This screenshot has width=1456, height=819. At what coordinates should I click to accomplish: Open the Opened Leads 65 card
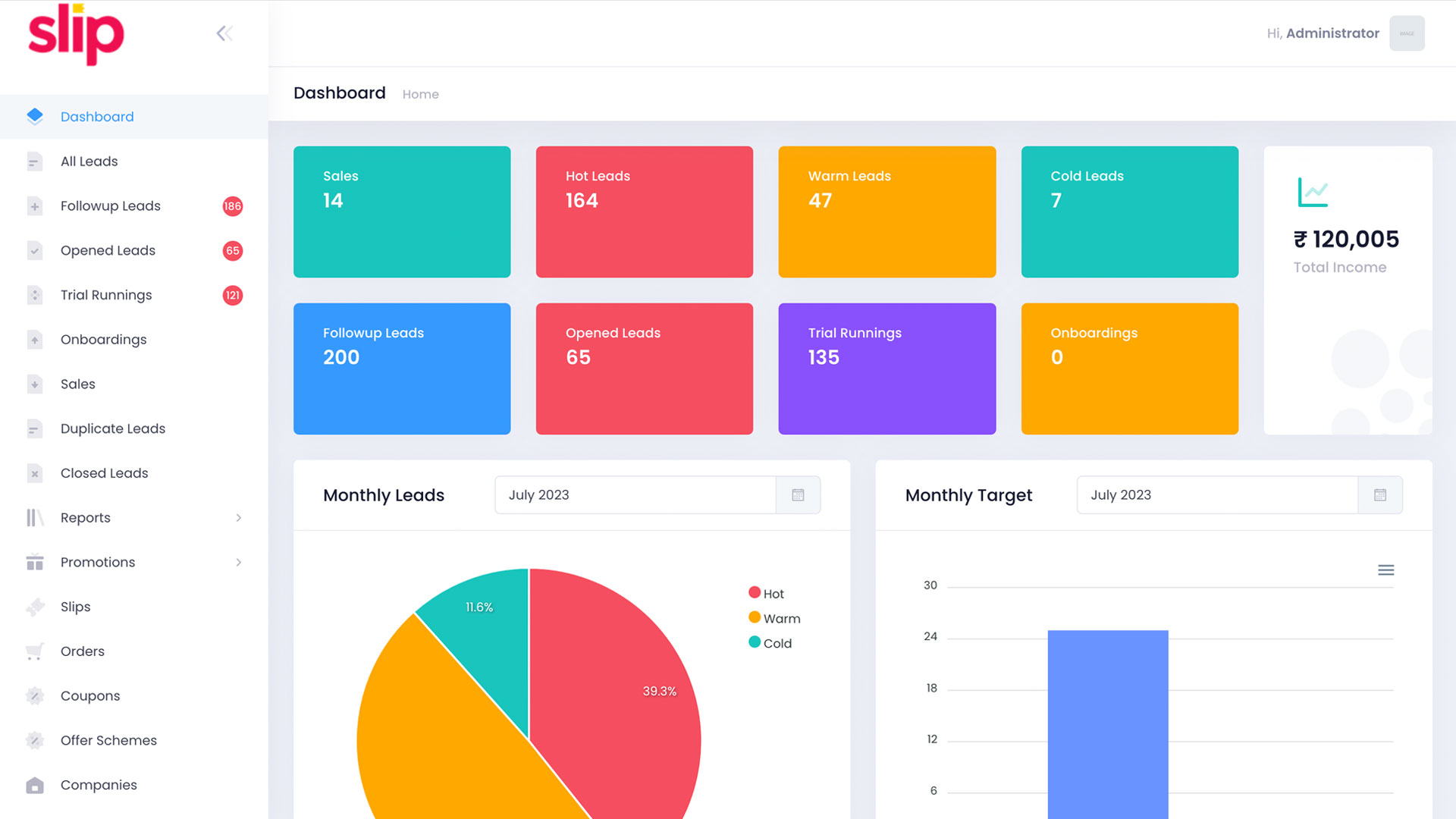pyautogui.click(x=645, y=369)
